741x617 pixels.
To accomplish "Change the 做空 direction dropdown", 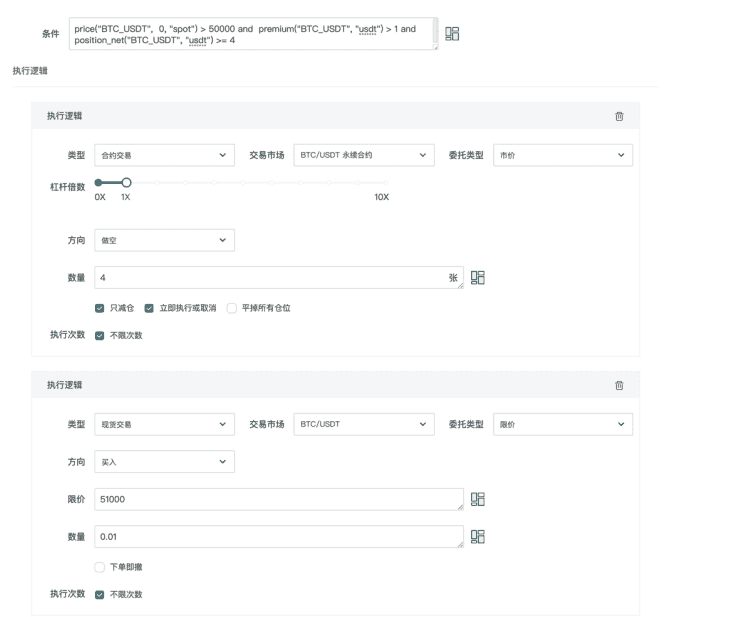I will (164, 240).
